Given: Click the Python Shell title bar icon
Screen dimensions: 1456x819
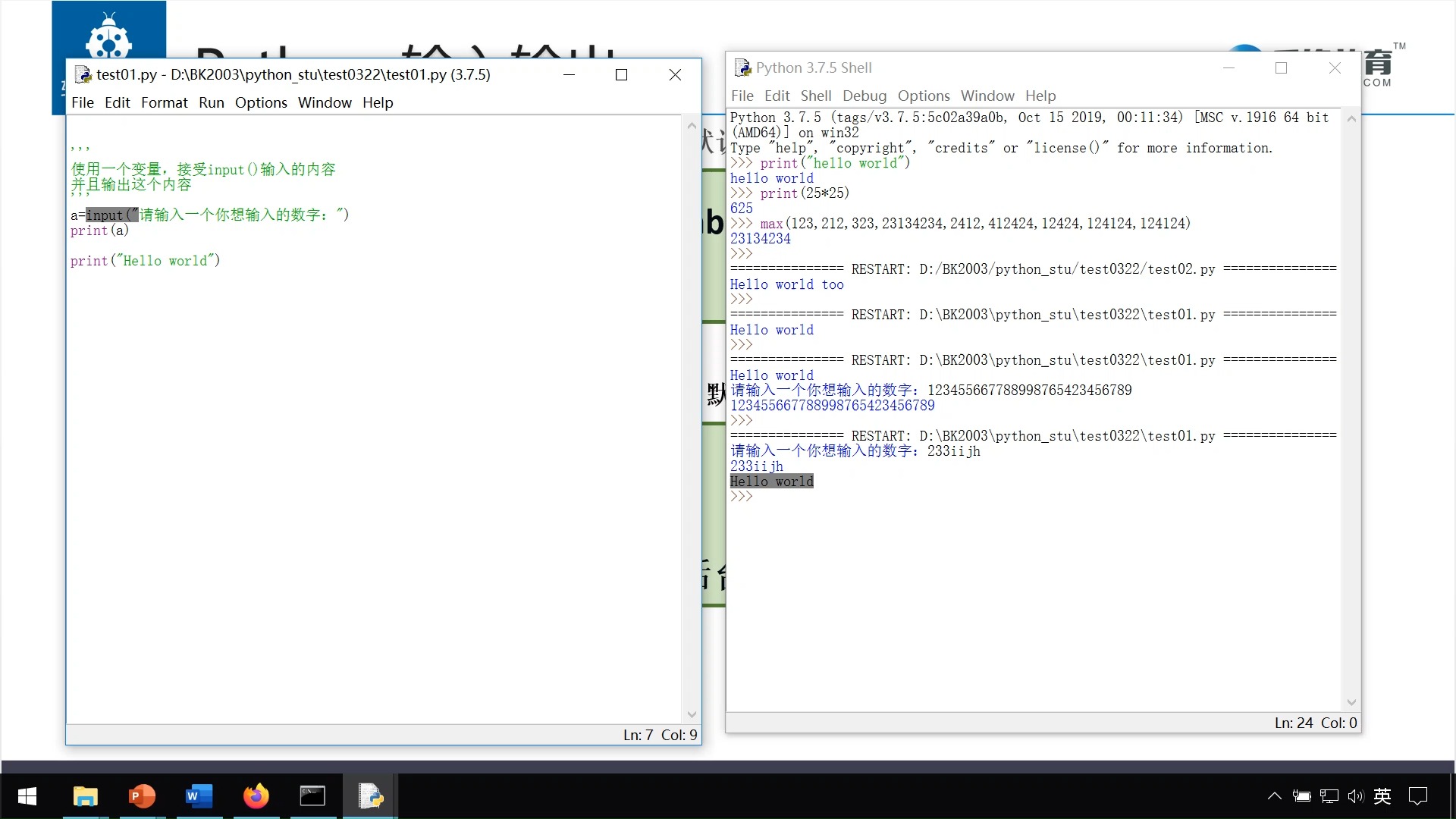Looking at the screenshot, I should pyautogui.click(x=742, y=67).
